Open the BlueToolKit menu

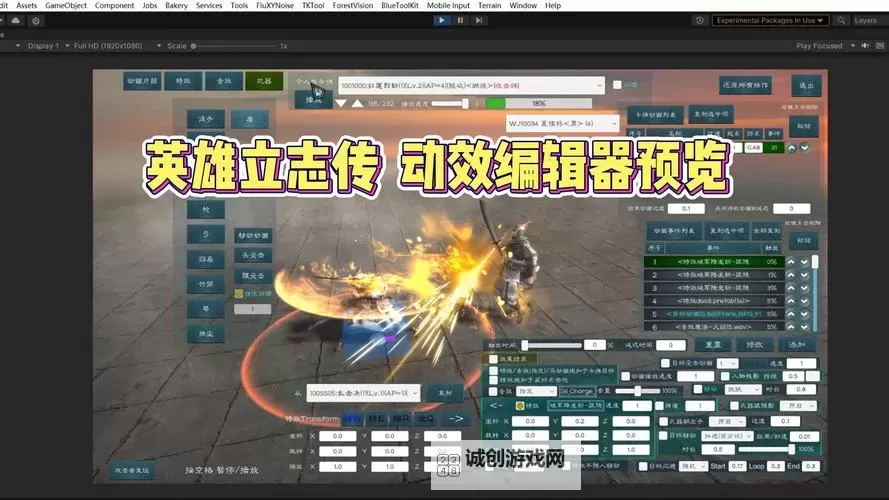pyautogui.click(x=400, y=5)
